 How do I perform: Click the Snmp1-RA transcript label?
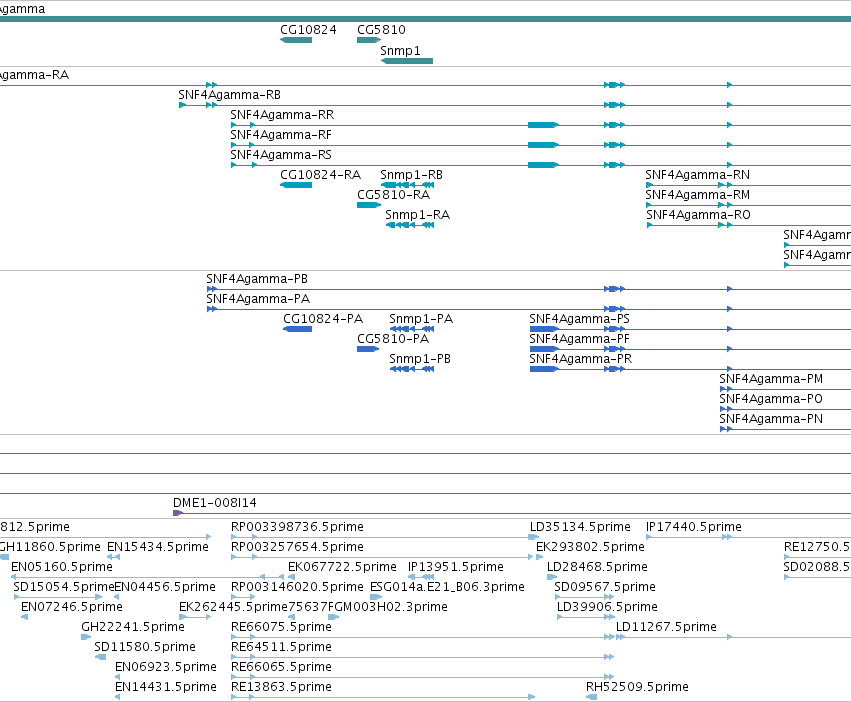[x=417, y=215]
